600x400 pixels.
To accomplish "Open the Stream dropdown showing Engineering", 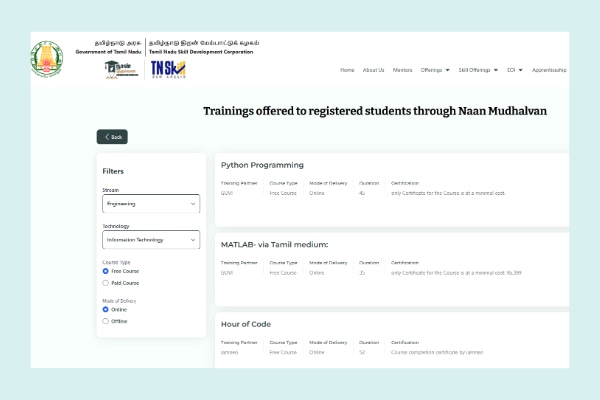I will click(151, 204).
